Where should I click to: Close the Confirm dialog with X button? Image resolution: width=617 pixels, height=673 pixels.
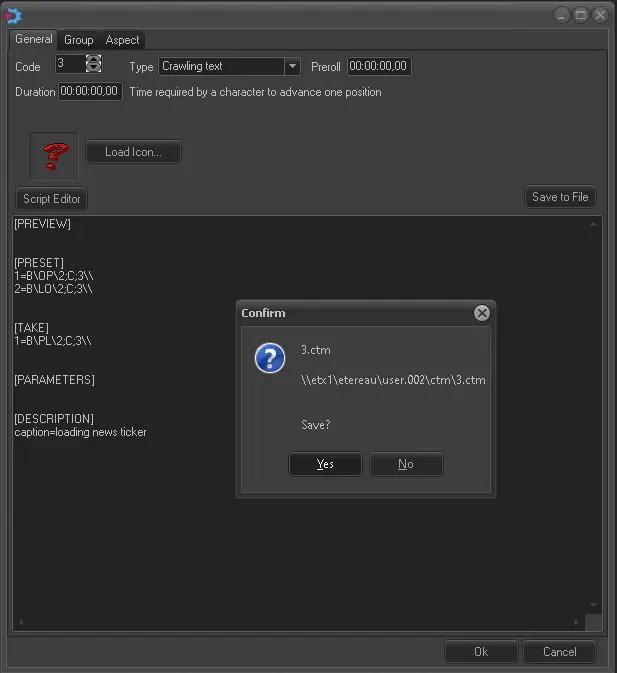click(x=482, y=313)
